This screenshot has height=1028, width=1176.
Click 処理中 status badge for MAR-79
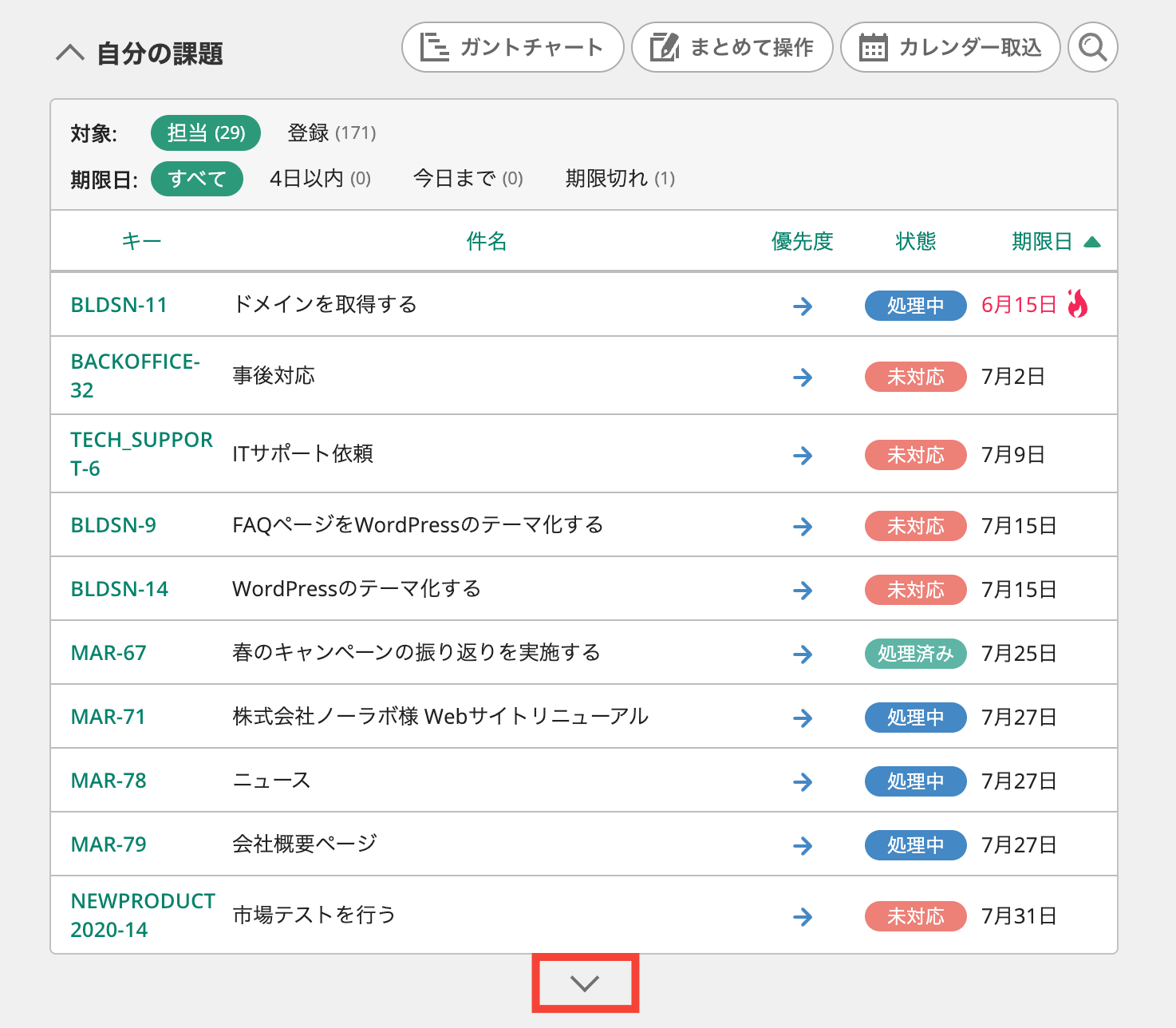coord(916,844)
